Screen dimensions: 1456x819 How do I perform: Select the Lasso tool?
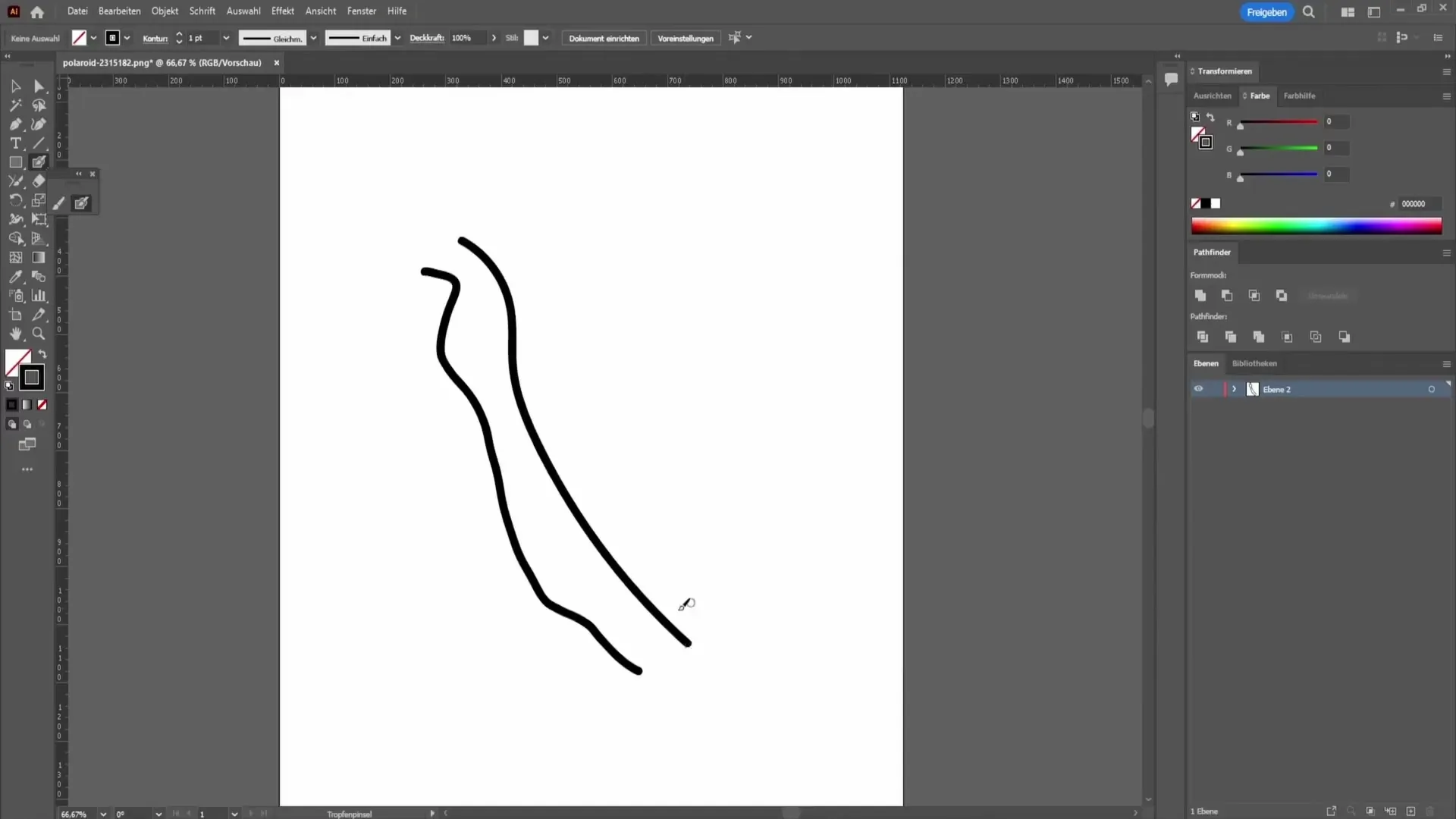click(39, 105)
